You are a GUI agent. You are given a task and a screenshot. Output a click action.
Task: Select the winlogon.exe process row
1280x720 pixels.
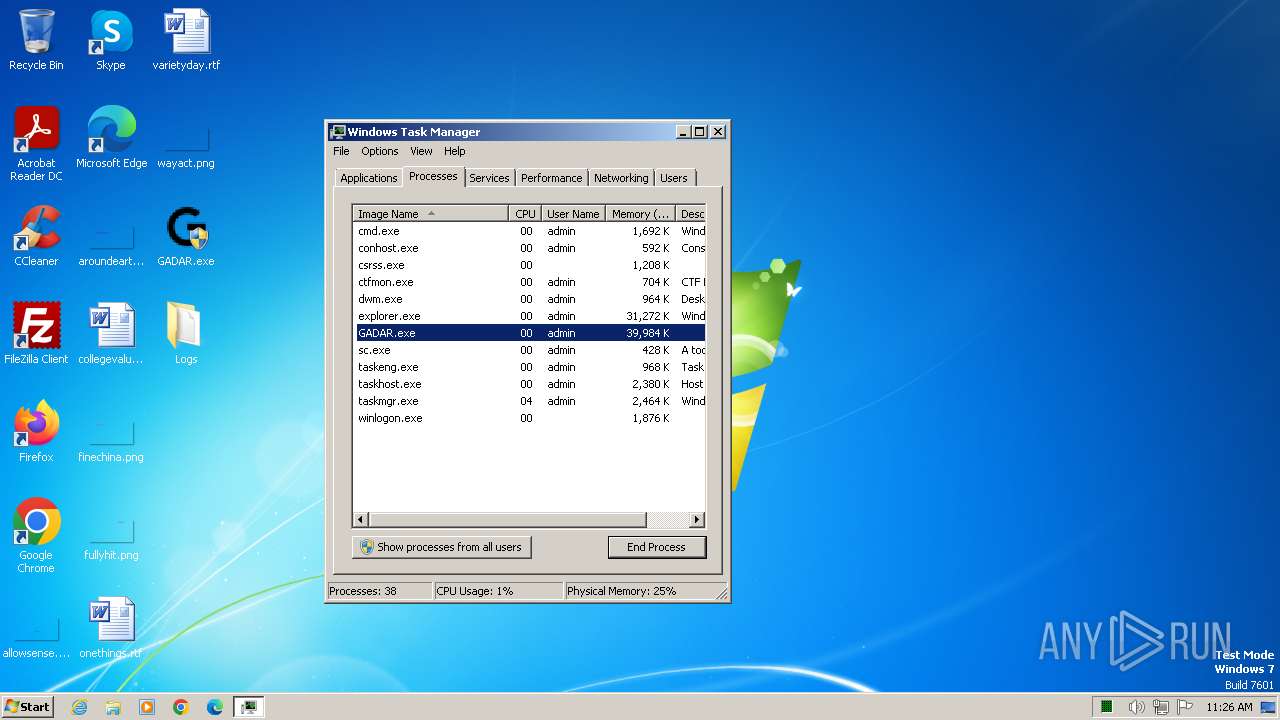coord(529,418)
